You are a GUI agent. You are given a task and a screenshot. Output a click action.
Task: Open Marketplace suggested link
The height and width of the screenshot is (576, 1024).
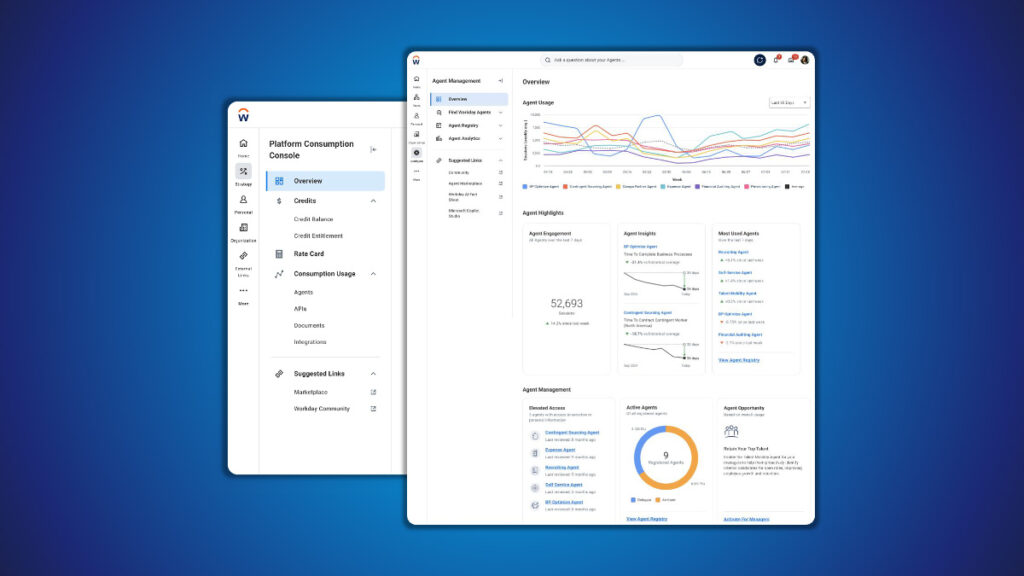tap(311, 392)
